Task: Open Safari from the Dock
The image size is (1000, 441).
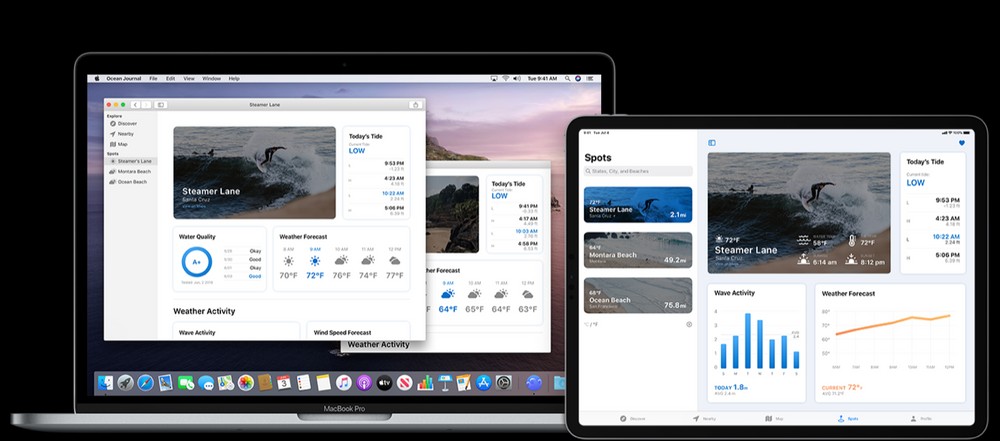Action: point(146,383)
